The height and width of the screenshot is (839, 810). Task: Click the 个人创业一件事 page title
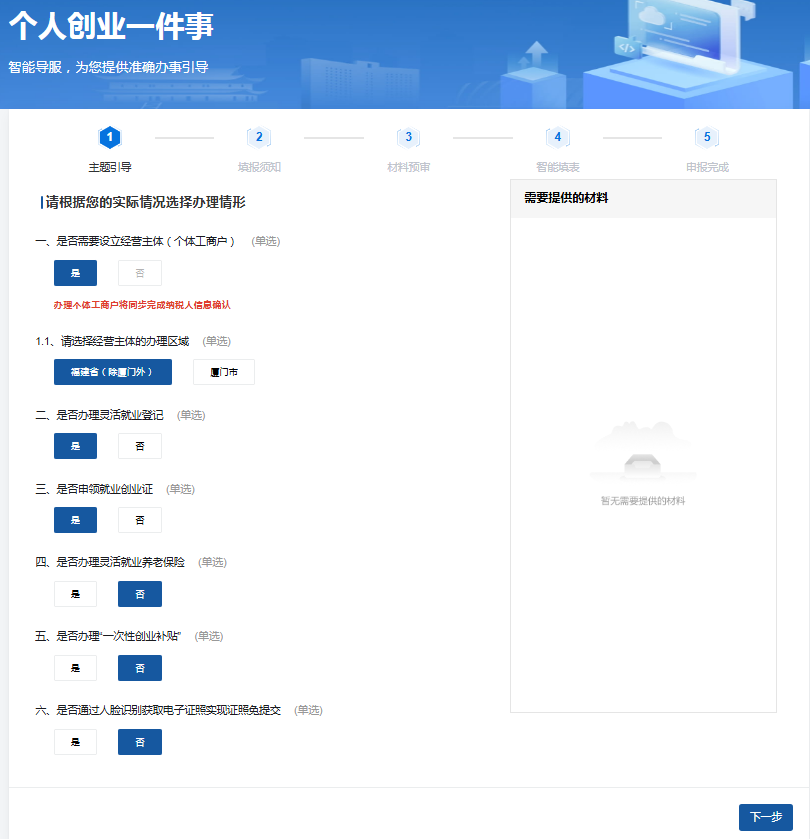click(x=111, y=27)
